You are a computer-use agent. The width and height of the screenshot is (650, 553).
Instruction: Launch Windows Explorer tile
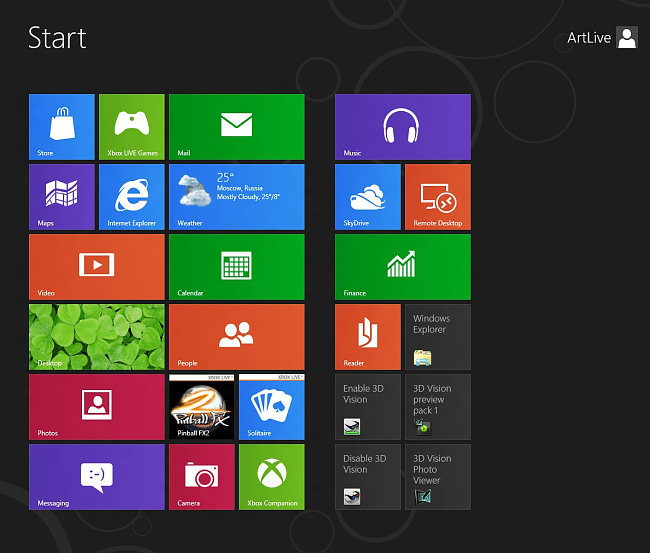pyautogui.click(x=438, y=337)
